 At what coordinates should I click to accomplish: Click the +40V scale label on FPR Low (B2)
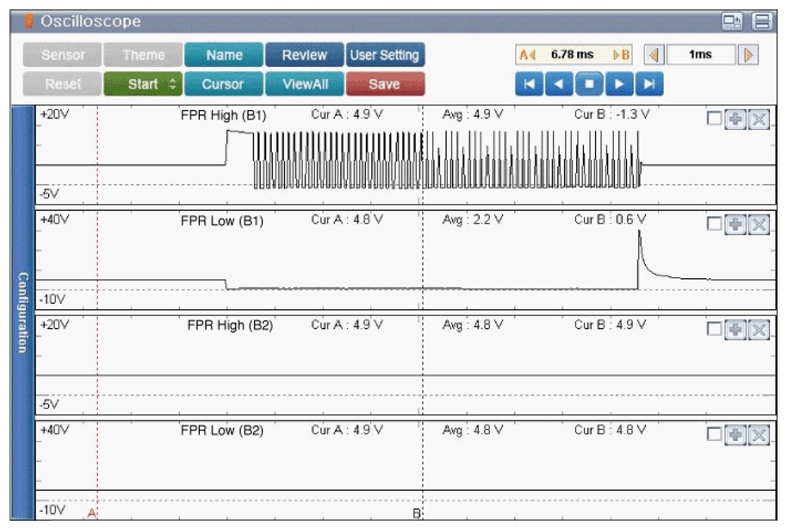tap(55, 430)
